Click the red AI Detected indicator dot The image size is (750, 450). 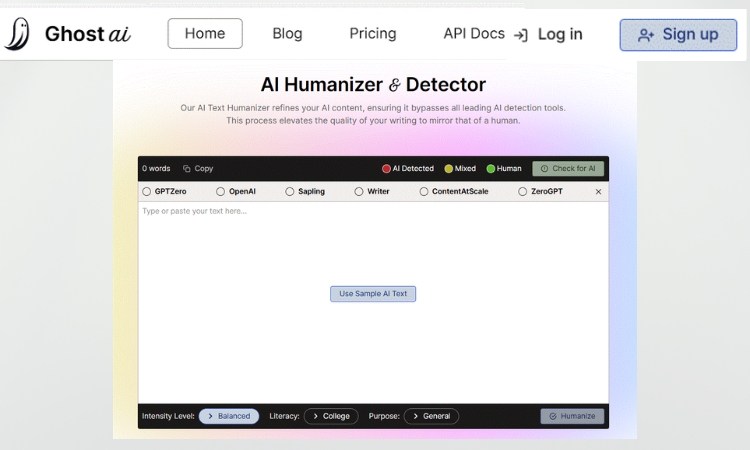(x=386, y=169)
